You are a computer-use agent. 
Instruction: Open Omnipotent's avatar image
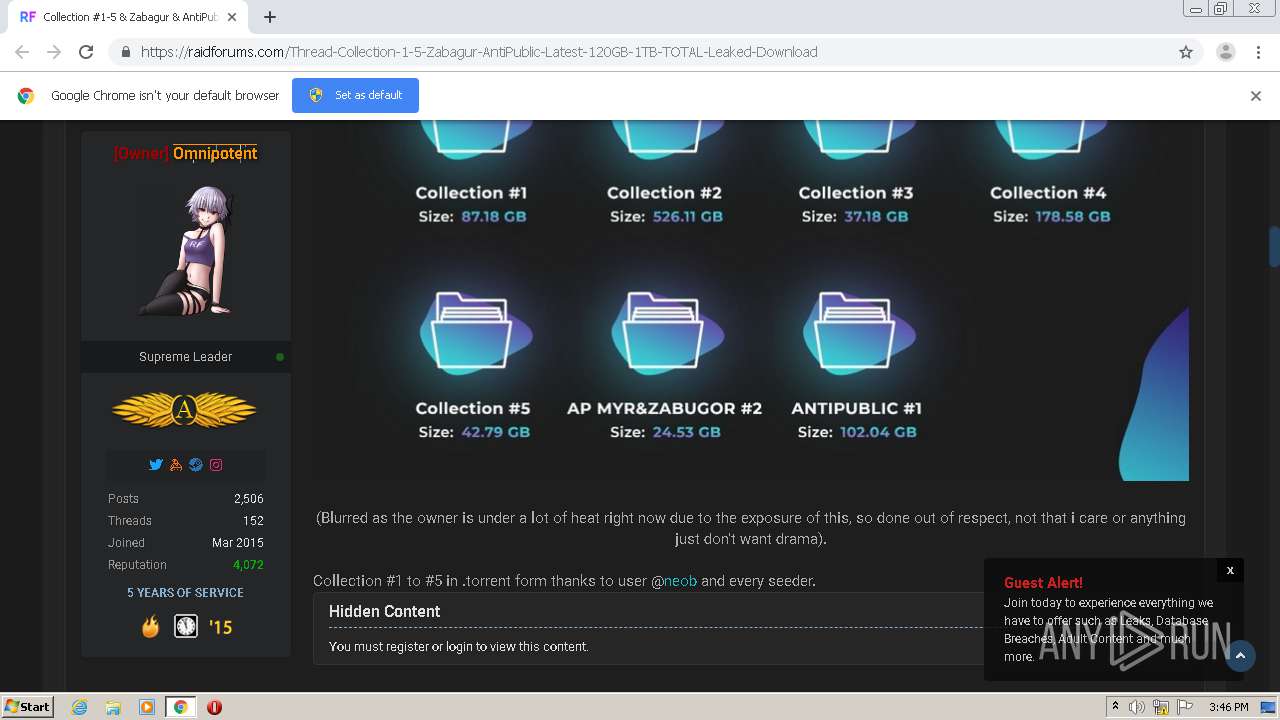pos(185,251)
